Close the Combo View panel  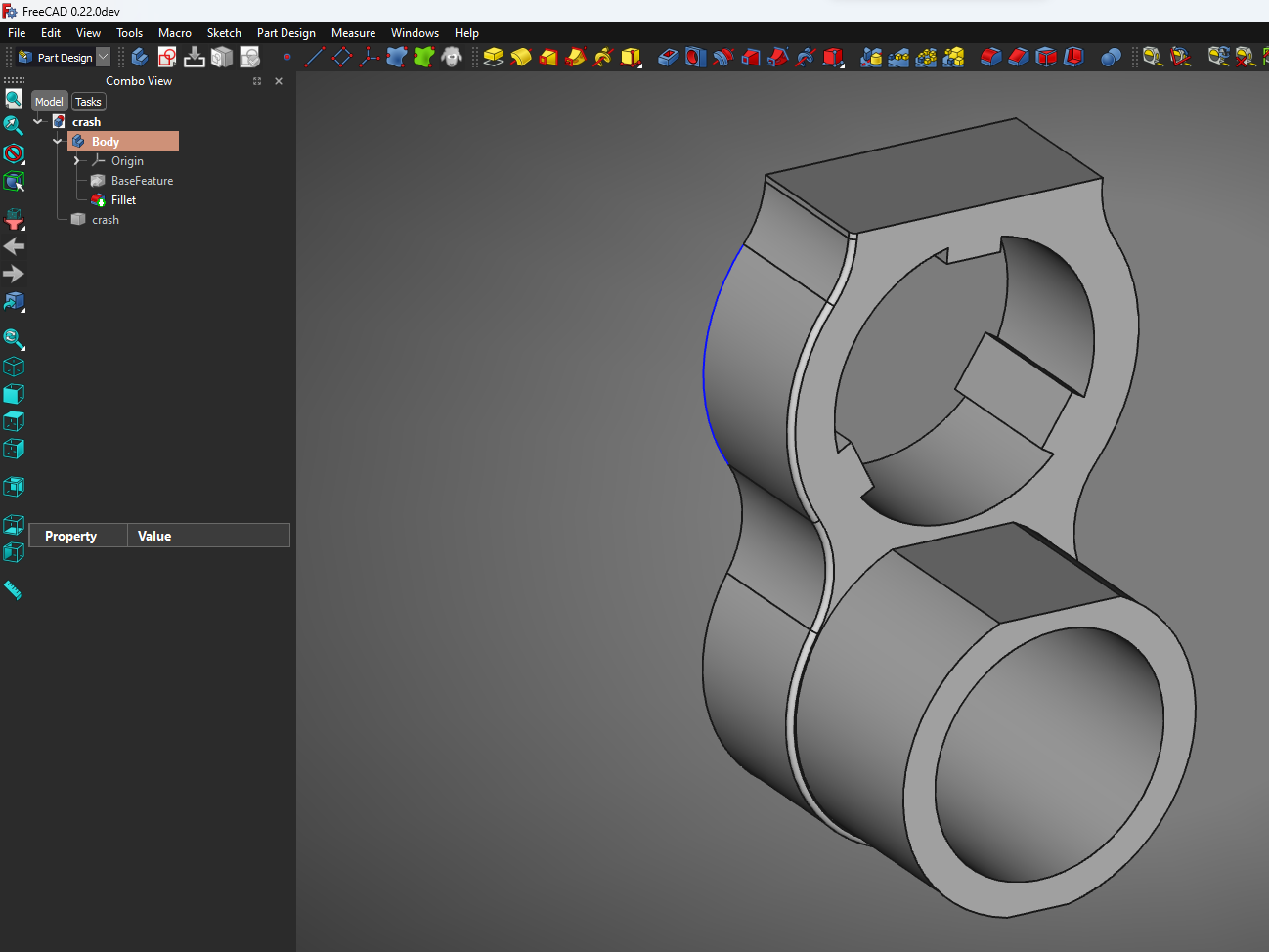278,81
